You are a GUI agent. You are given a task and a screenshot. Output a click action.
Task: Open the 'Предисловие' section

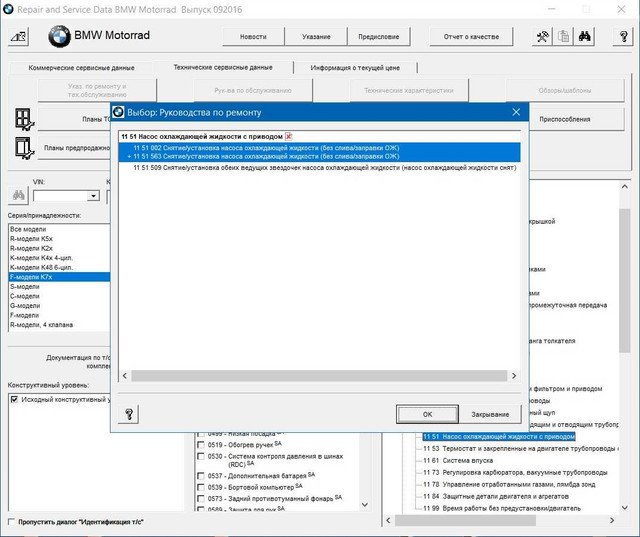(379, 37)
